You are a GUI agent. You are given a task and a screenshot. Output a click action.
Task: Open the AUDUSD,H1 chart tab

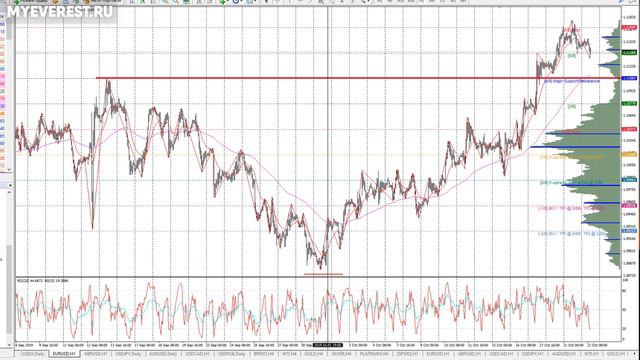pos(565,353)
